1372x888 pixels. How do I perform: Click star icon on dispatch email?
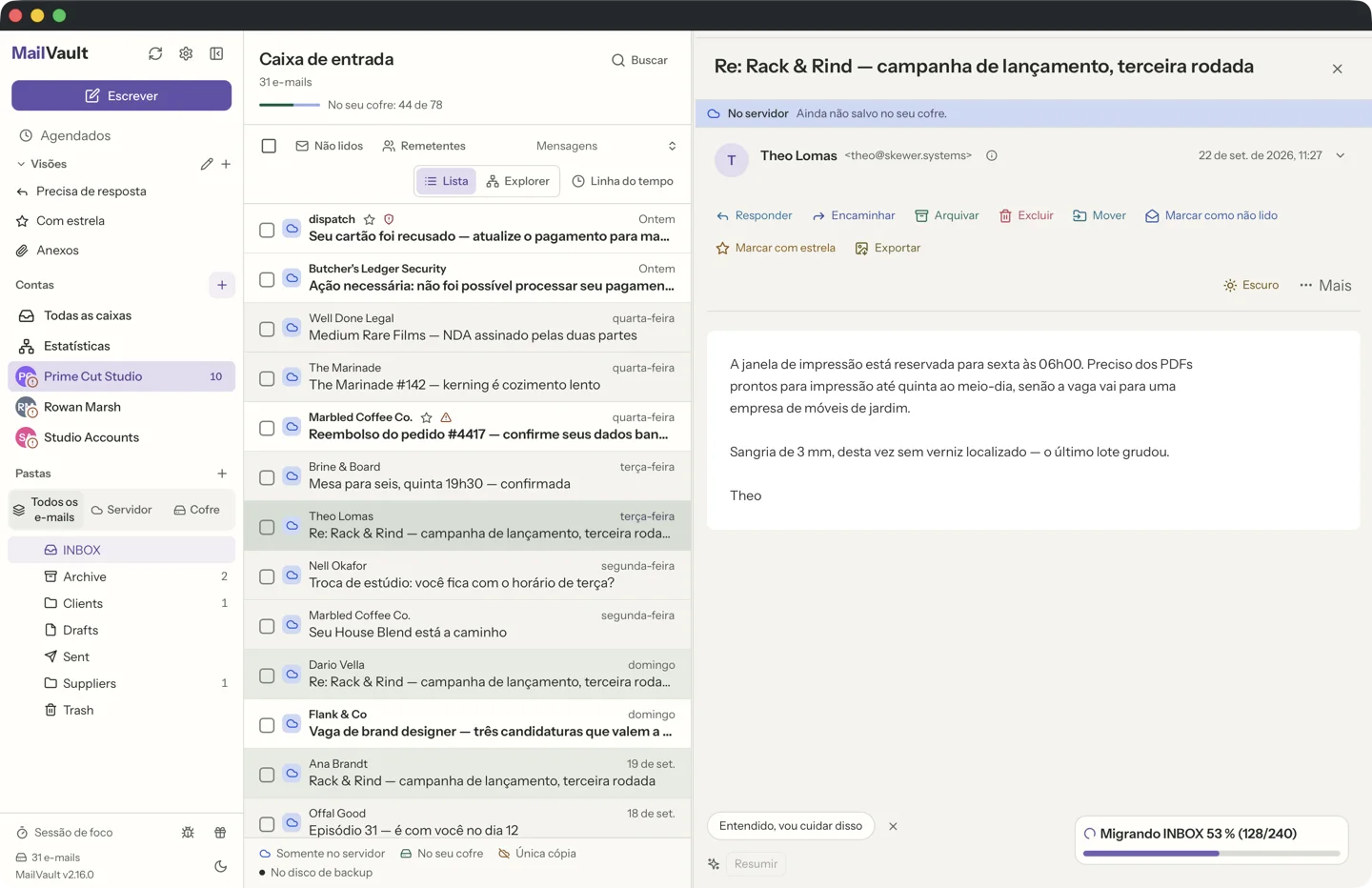370,219
